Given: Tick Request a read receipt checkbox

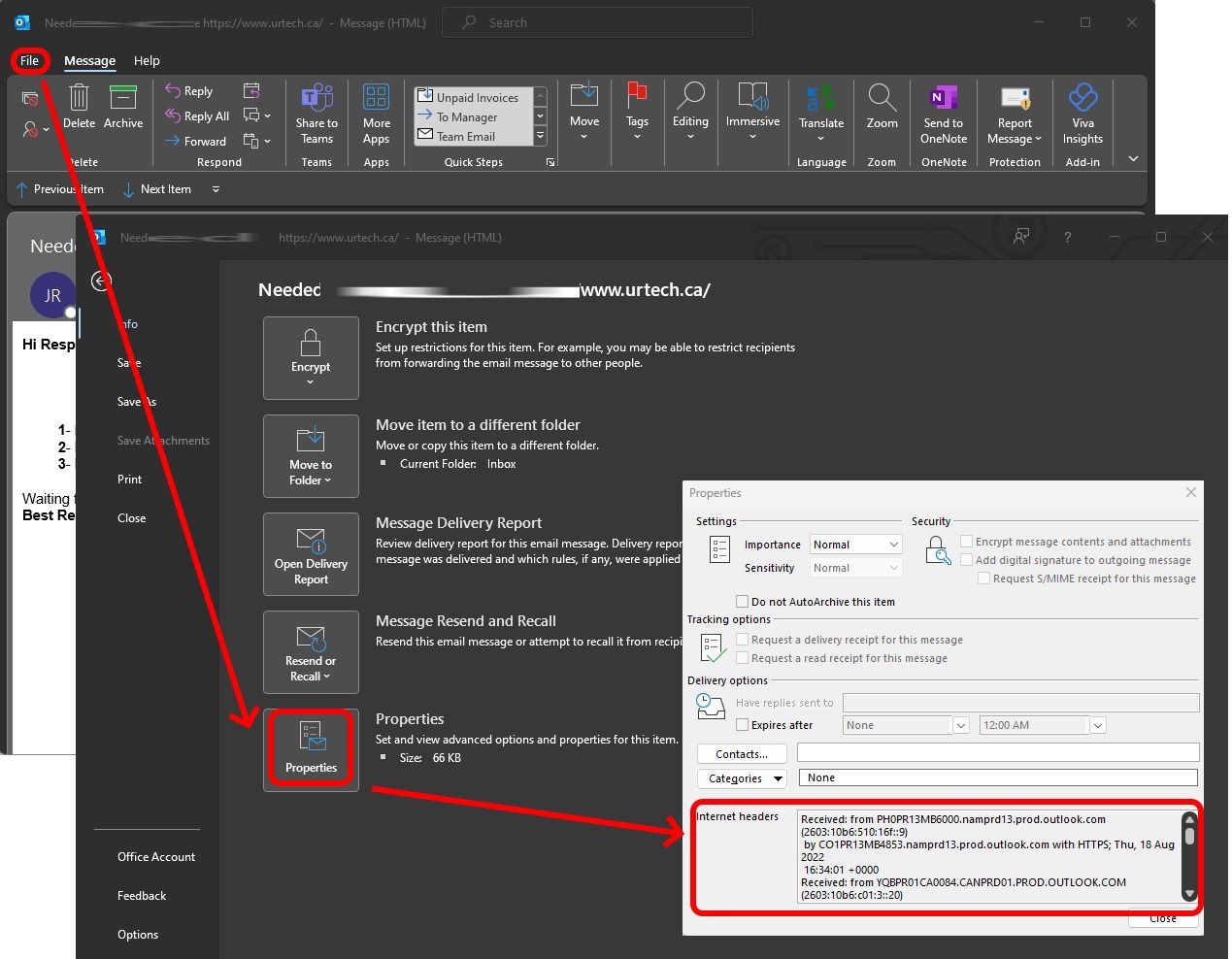Looking at the screenshot, I should coord(743,658).
